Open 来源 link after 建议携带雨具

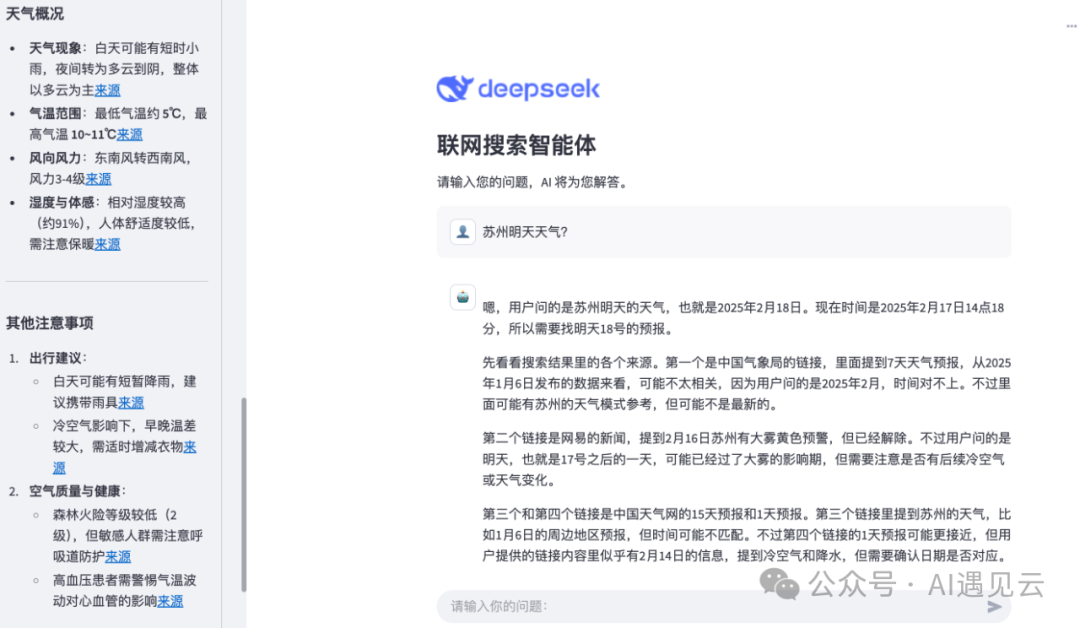[x=131, y=403]
